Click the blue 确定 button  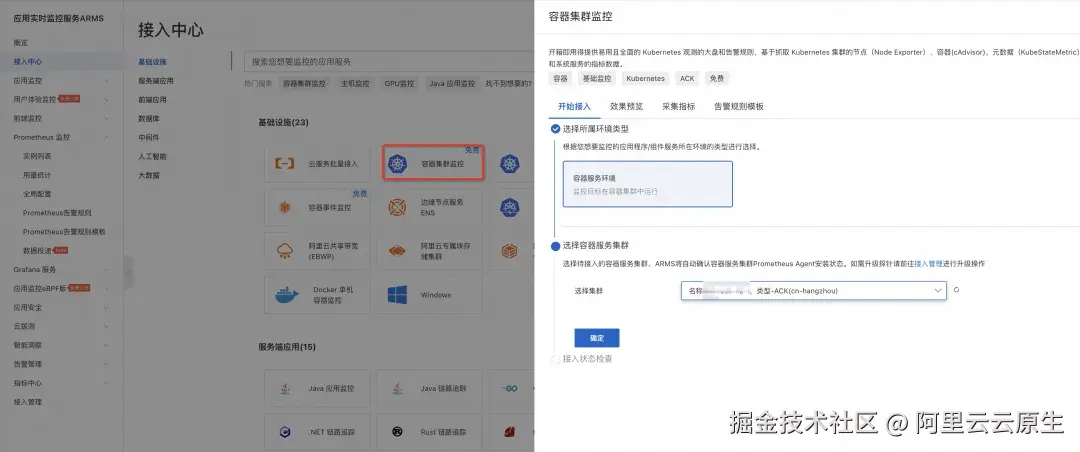(596, 338)
